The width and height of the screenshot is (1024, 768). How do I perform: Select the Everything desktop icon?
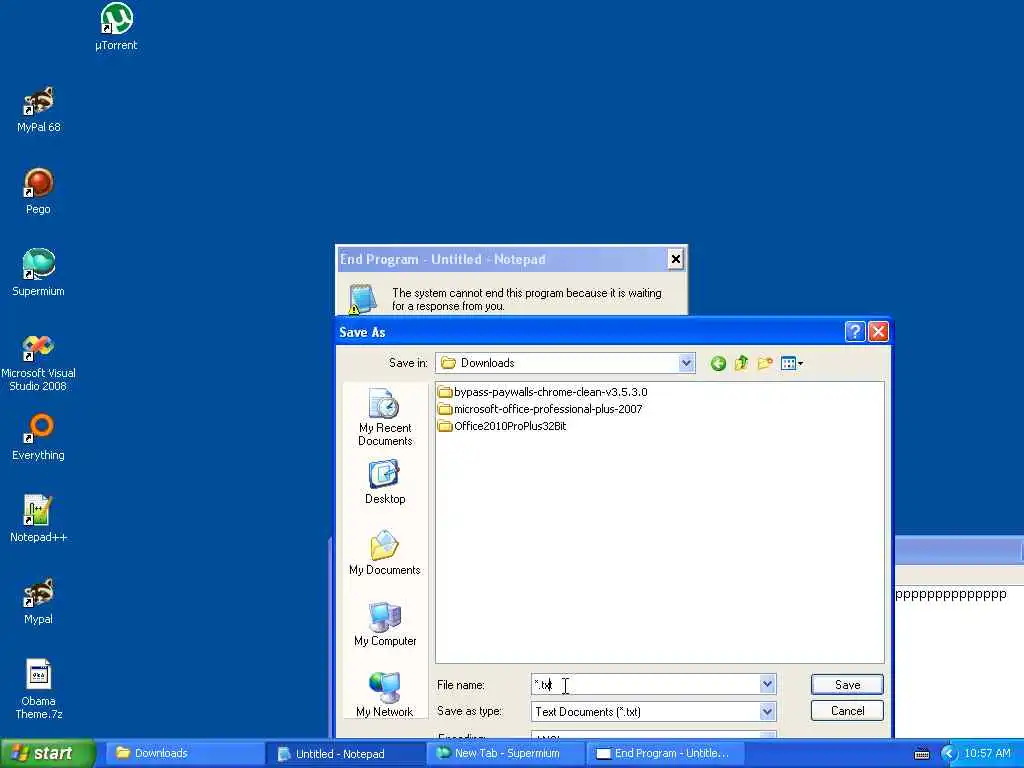pos(39,437)
